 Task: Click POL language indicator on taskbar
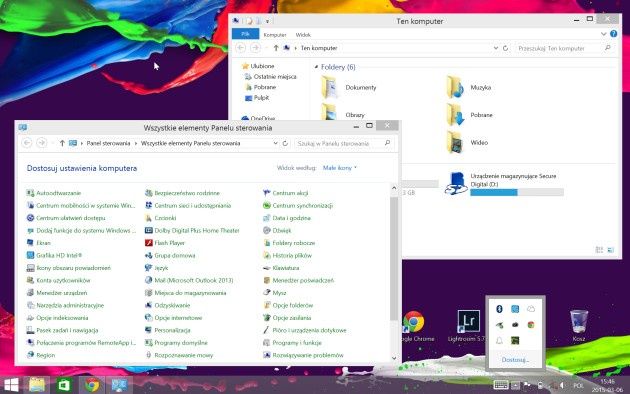[578, 386]
